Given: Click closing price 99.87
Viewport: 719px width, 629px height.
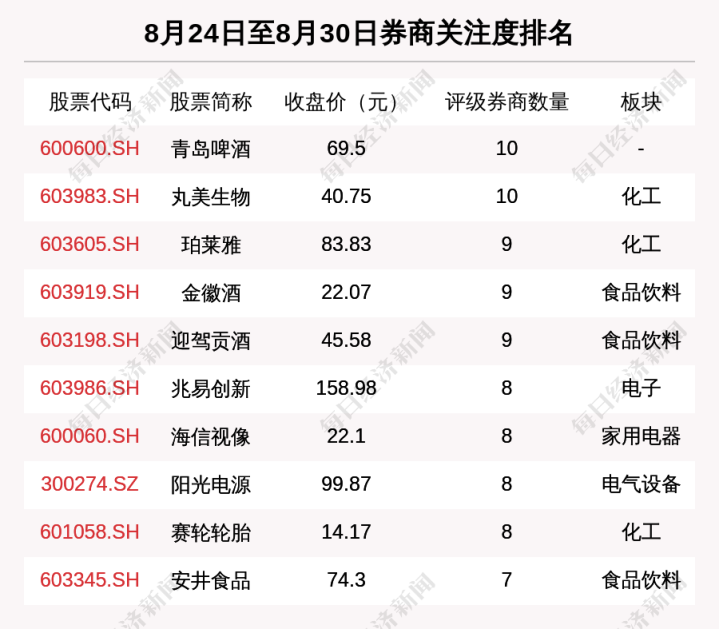Looking at the screenshot, I should pos(346,484).
